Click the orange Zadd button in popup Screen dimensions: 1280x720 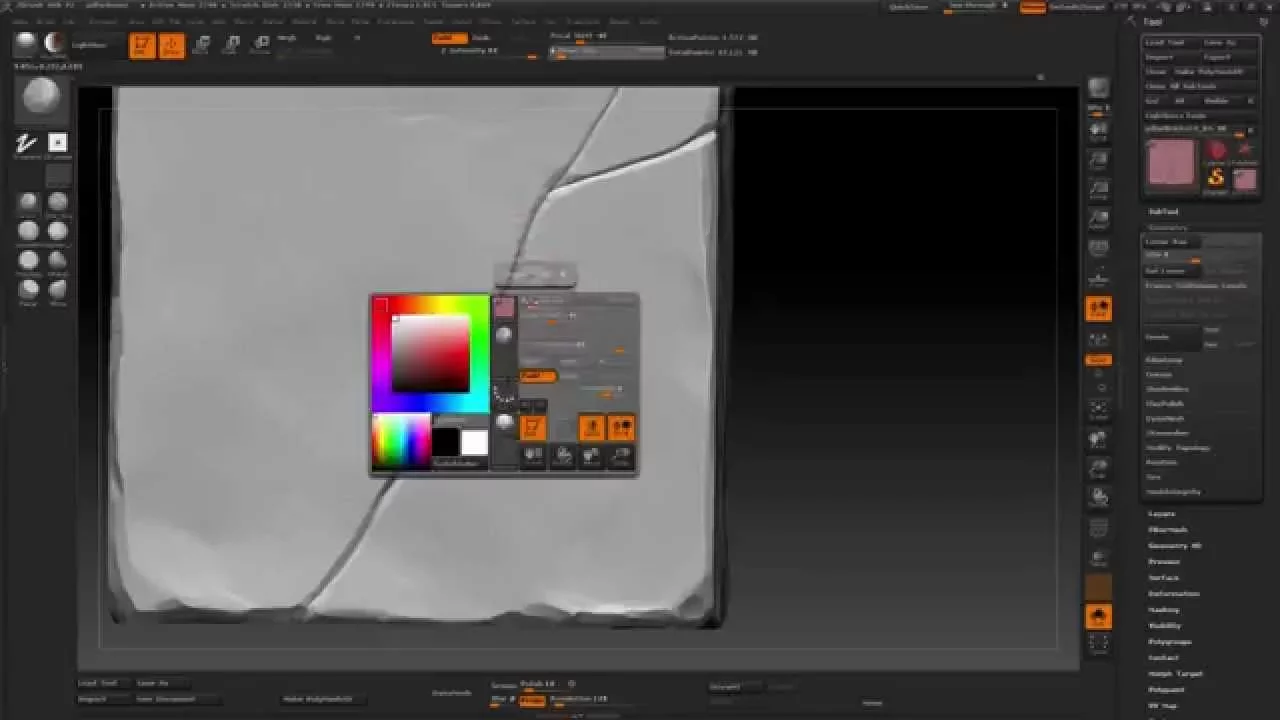click(x=537, y=376)
